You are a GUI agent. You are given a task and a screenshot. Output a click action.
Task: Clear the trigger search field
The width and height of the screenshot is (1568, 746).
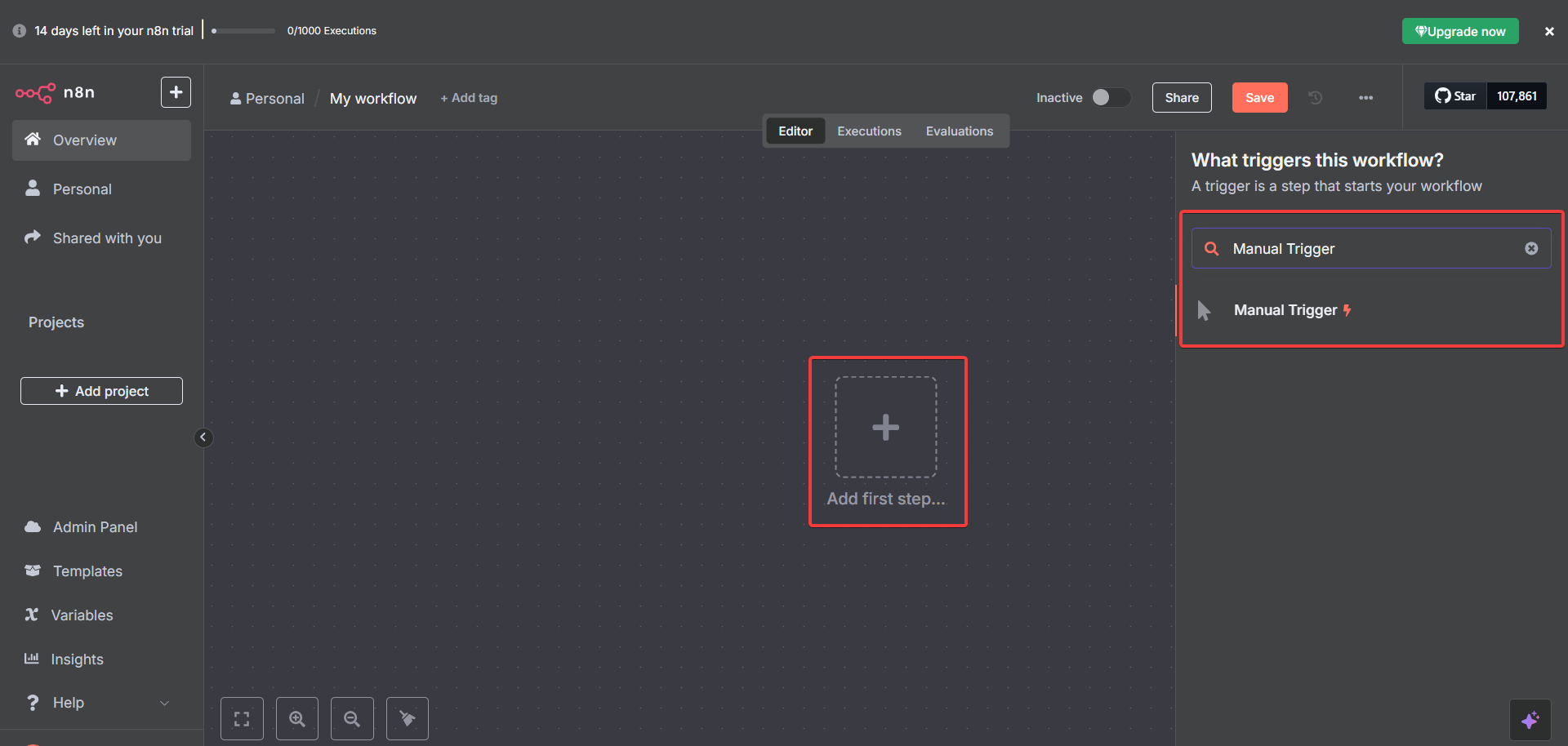pos(1531,248)
